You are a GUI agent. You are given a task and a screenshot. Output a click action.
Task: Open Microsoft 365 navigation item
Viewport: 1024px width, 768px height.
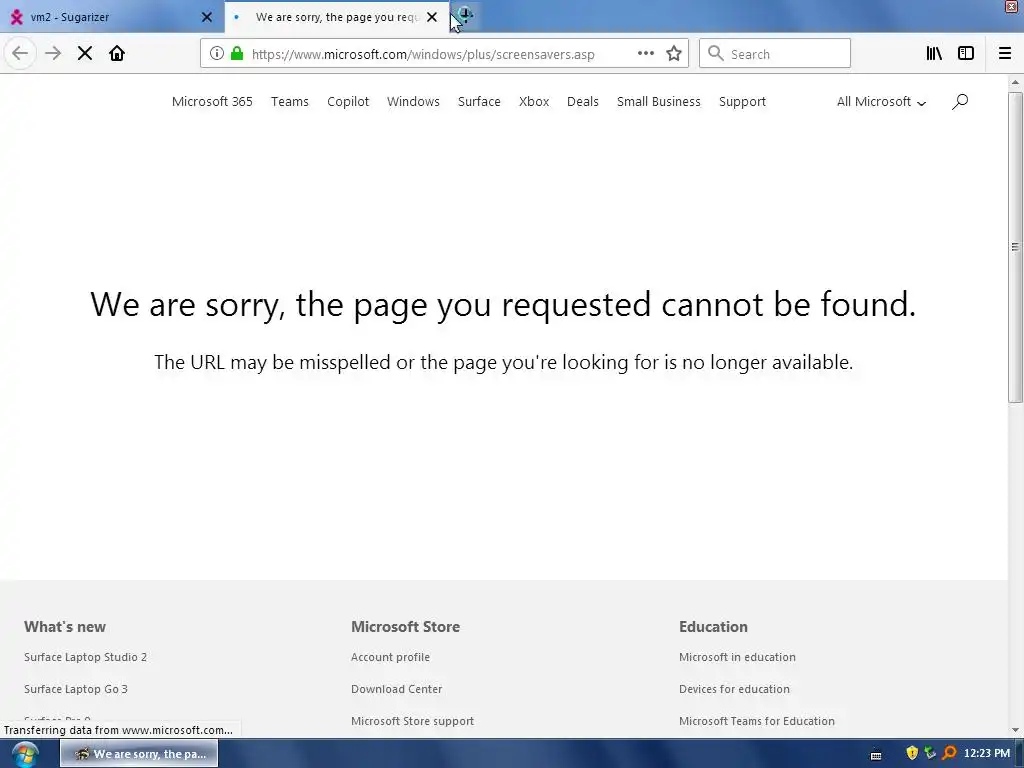coord(212,102)
